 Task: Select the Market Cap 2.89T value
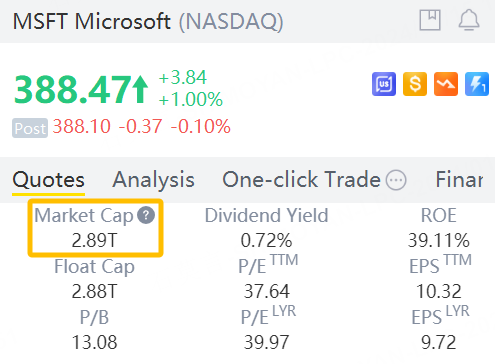(95, 240)
